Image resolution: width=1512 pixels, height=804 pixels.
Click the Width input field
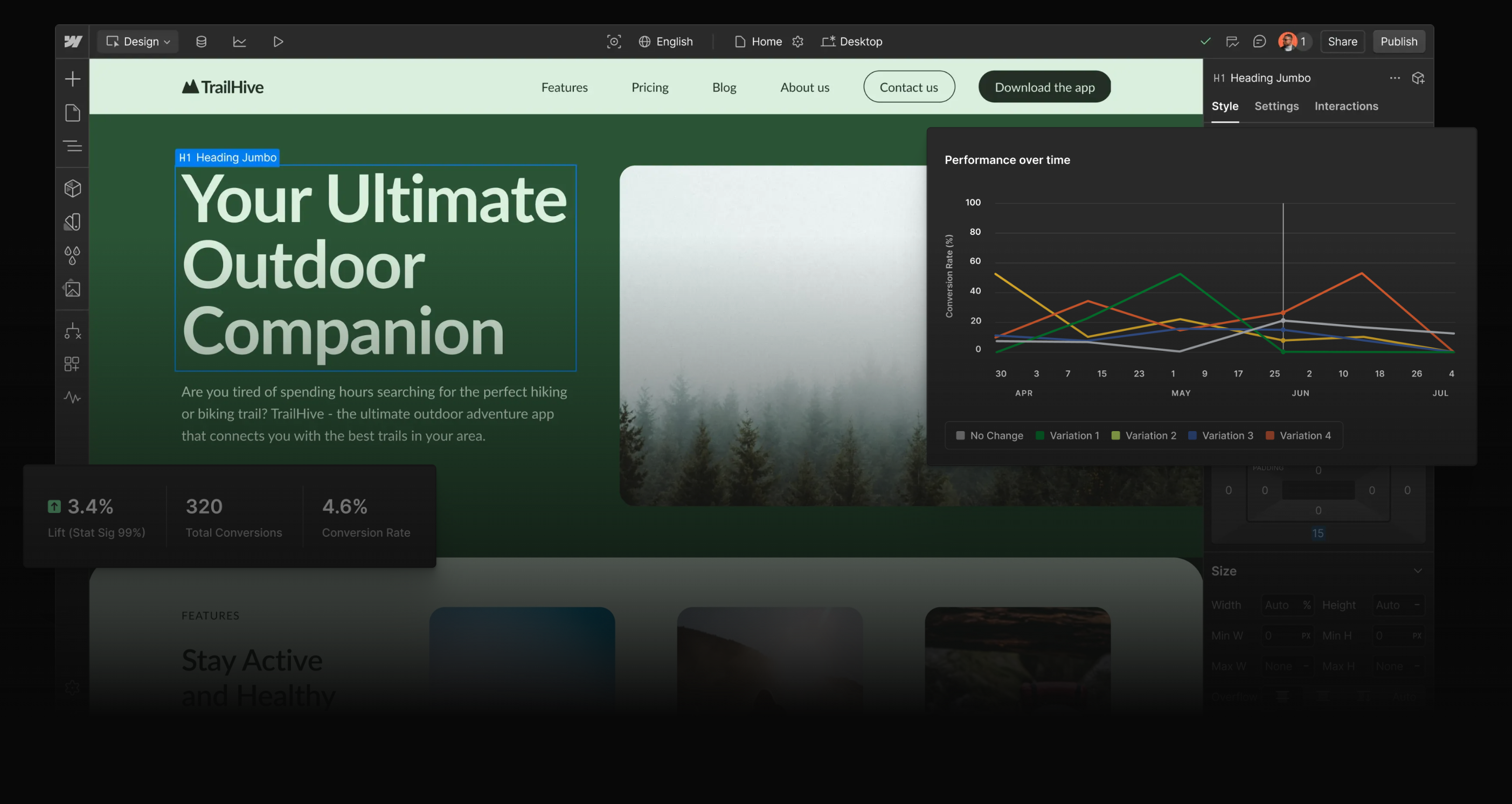[1288, 605]
